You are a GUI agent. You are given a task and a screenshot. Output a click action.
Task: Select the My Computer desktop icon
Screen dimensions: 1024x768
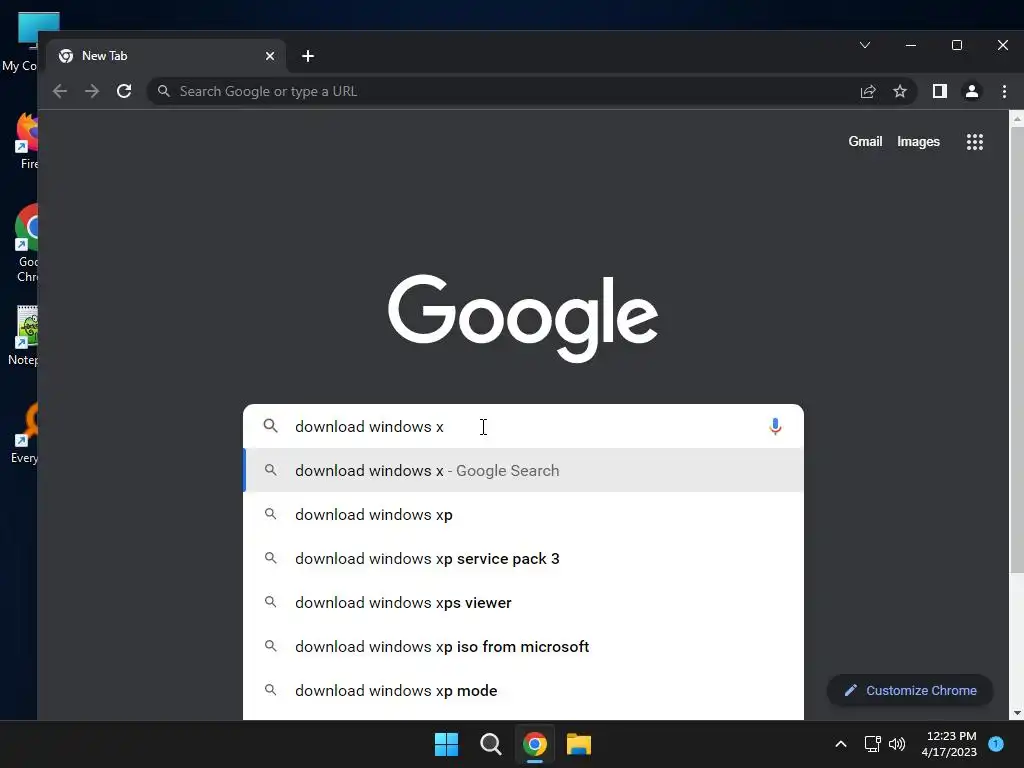[x=21, y=42]
